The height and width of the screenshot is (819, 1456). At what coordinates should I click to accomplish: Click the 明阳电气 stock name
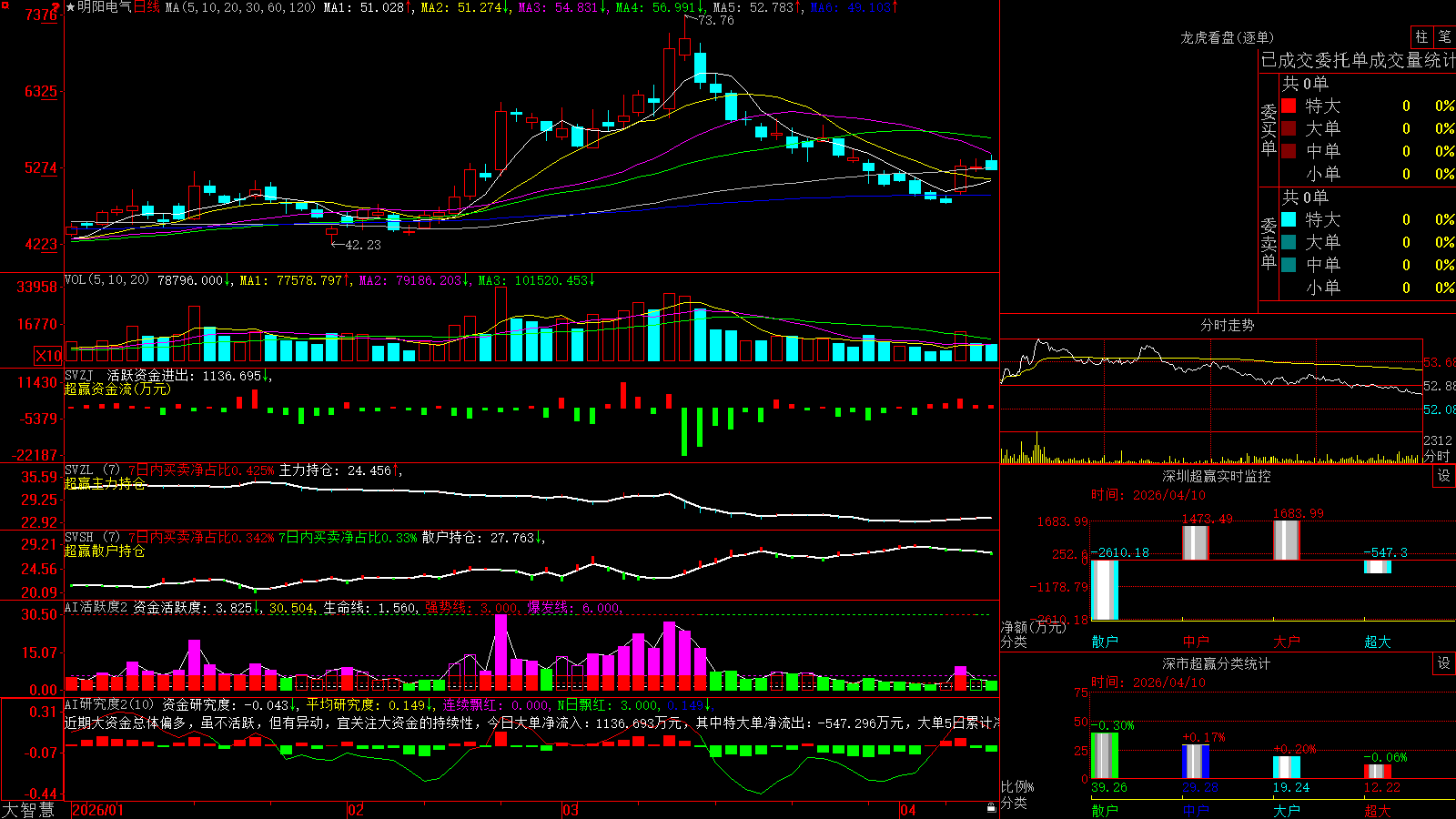pos(105,7)
